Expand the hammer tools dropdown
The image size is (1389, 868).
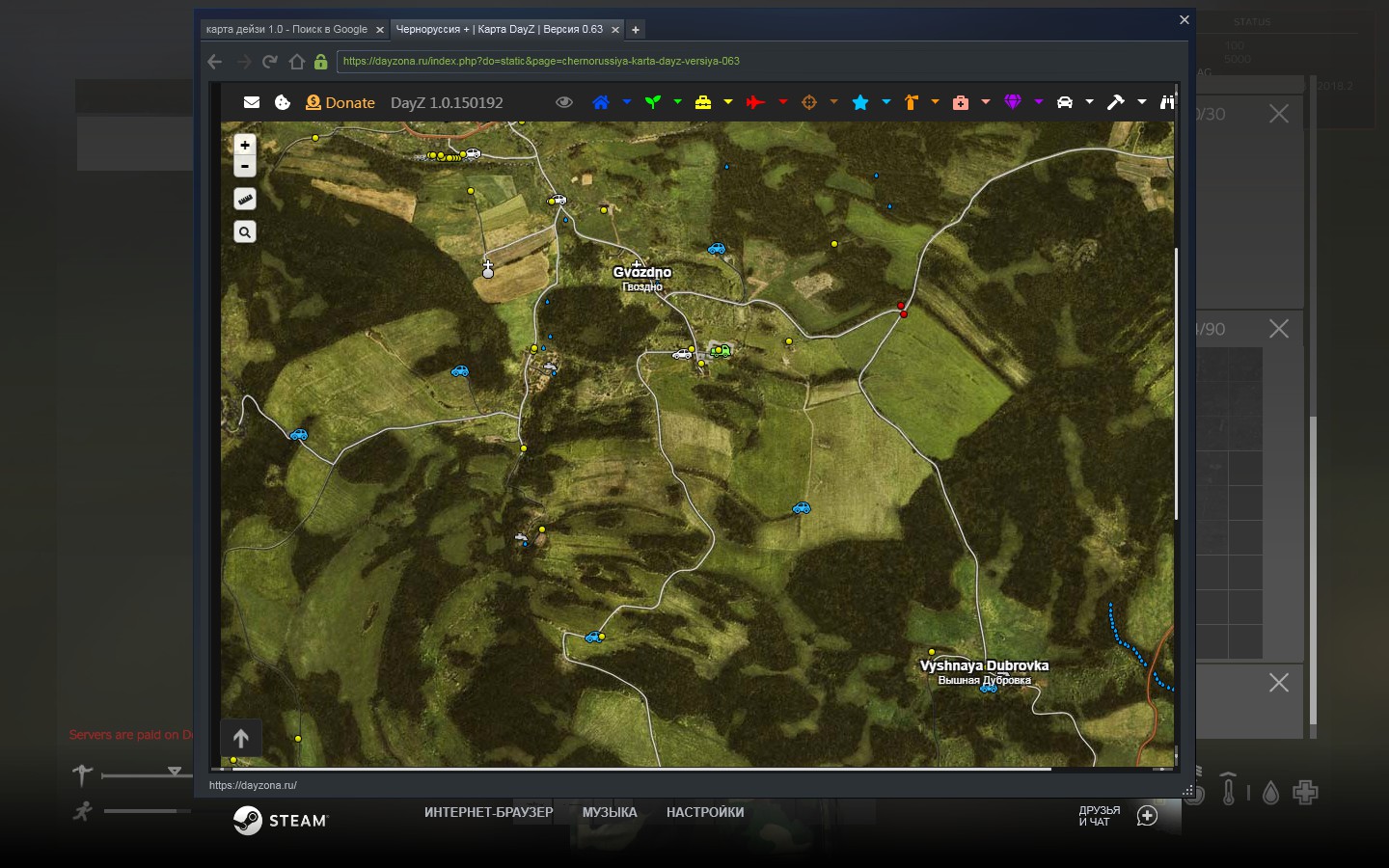click(x=1142, y=101)
